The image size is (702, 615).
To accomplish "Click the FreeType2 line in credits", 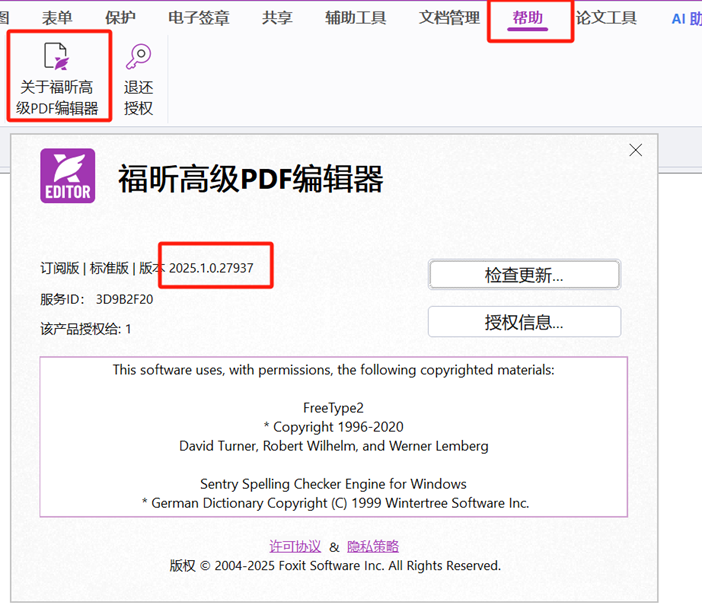I will (333, 408).
